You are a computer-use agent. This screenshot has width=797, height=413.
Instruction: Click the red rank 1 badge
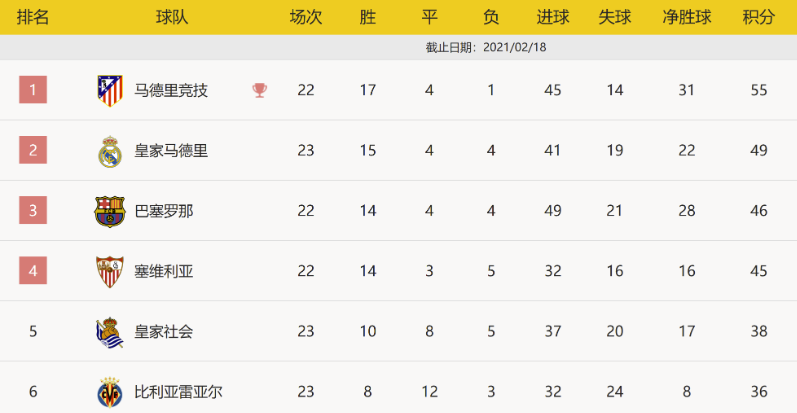click(33, 91)
